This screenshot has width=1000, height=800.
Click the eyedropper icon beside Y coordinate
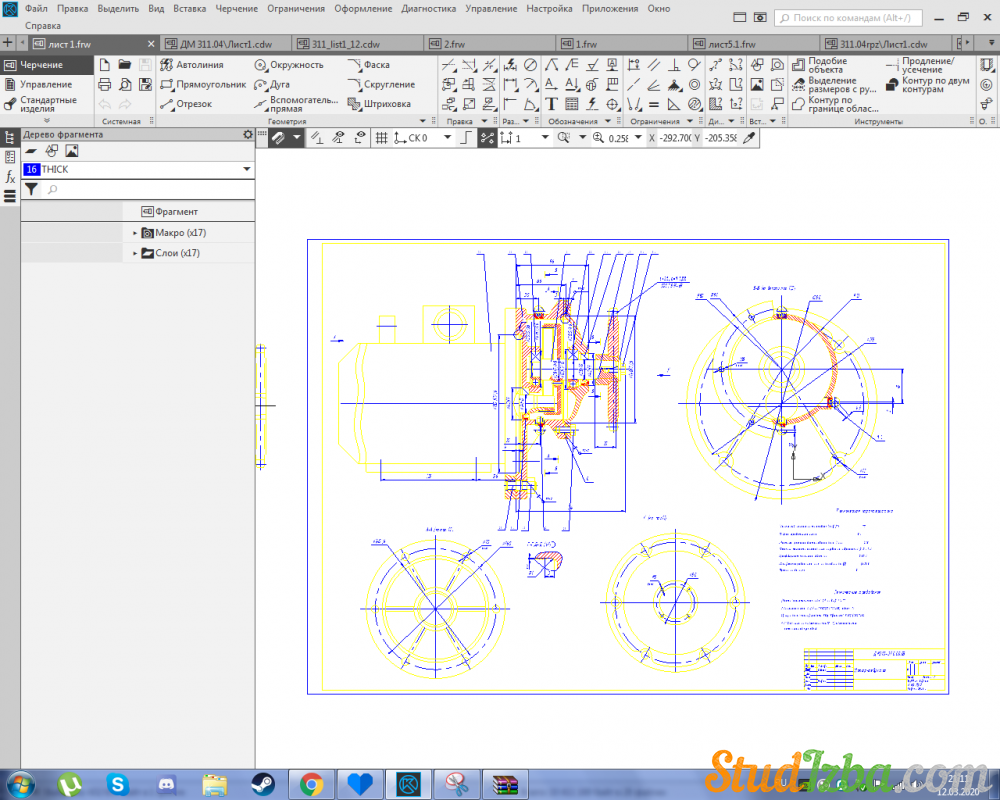748,138
